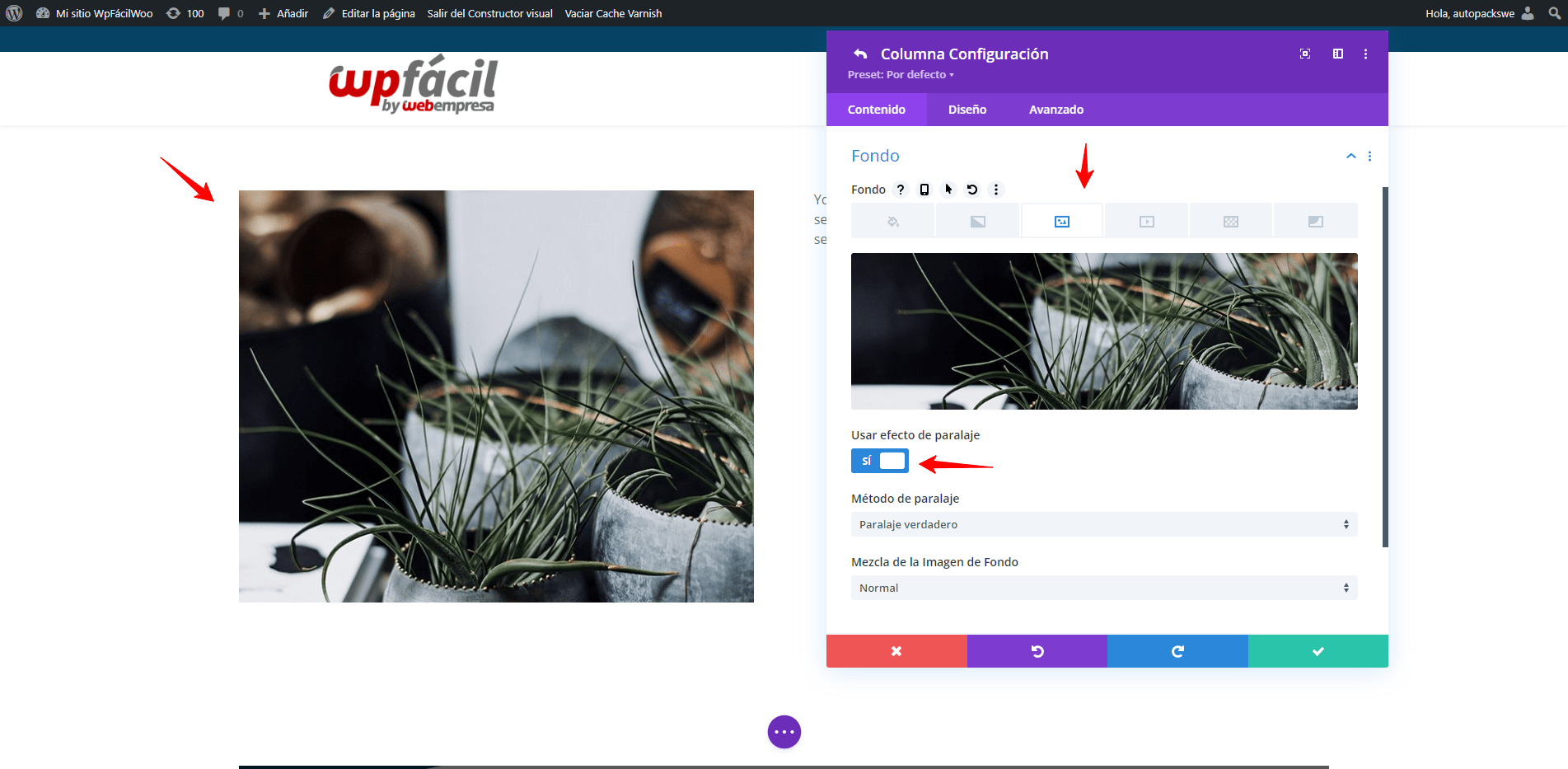Select the background mask tab icon
Screen dimensions: 1568x769
coord(1316,221)
